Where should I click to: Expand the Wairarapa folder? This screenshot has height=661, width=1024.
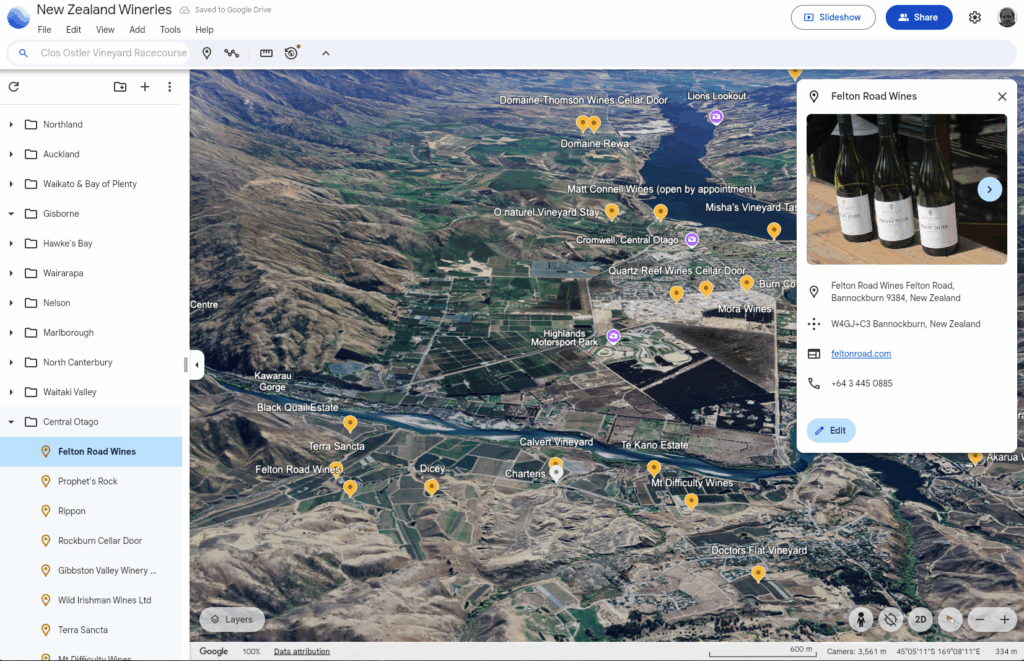(11, 273)
